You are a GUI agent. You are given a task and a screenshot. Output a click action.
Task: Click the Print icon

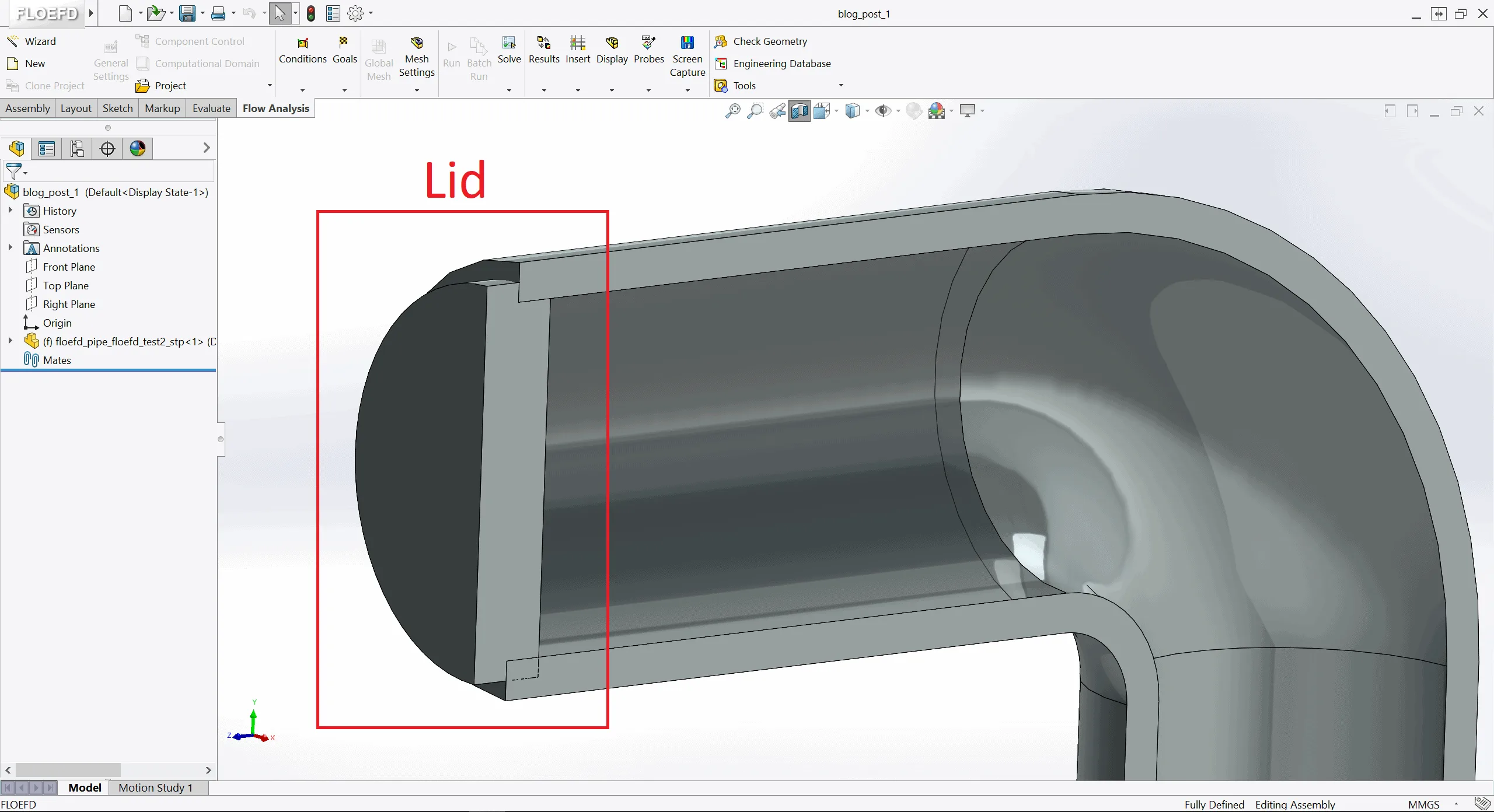[218, 13]
